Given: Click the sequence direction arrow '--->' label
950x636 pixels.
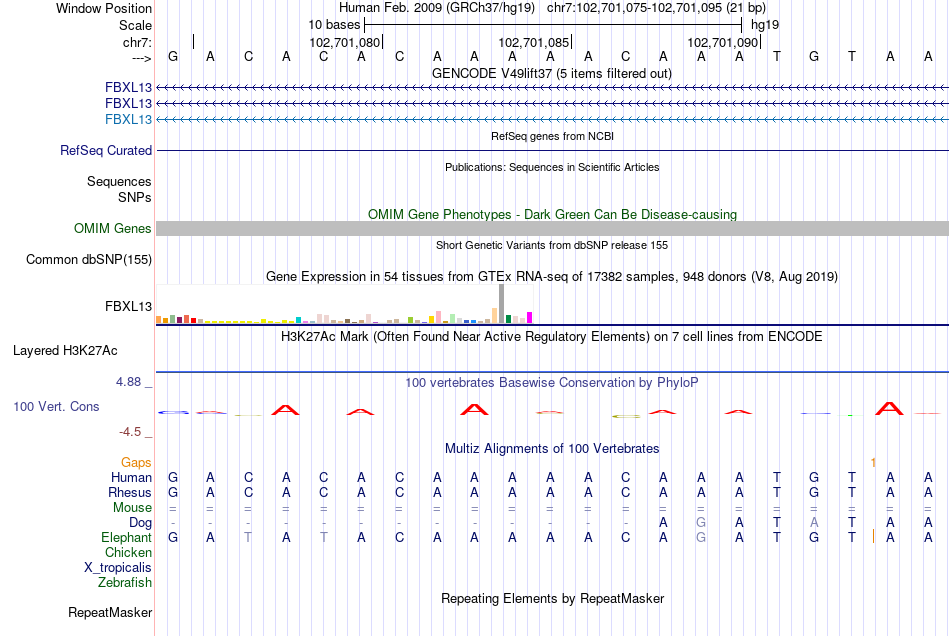Looking at the screenshot, I should [x=142, y=58].
